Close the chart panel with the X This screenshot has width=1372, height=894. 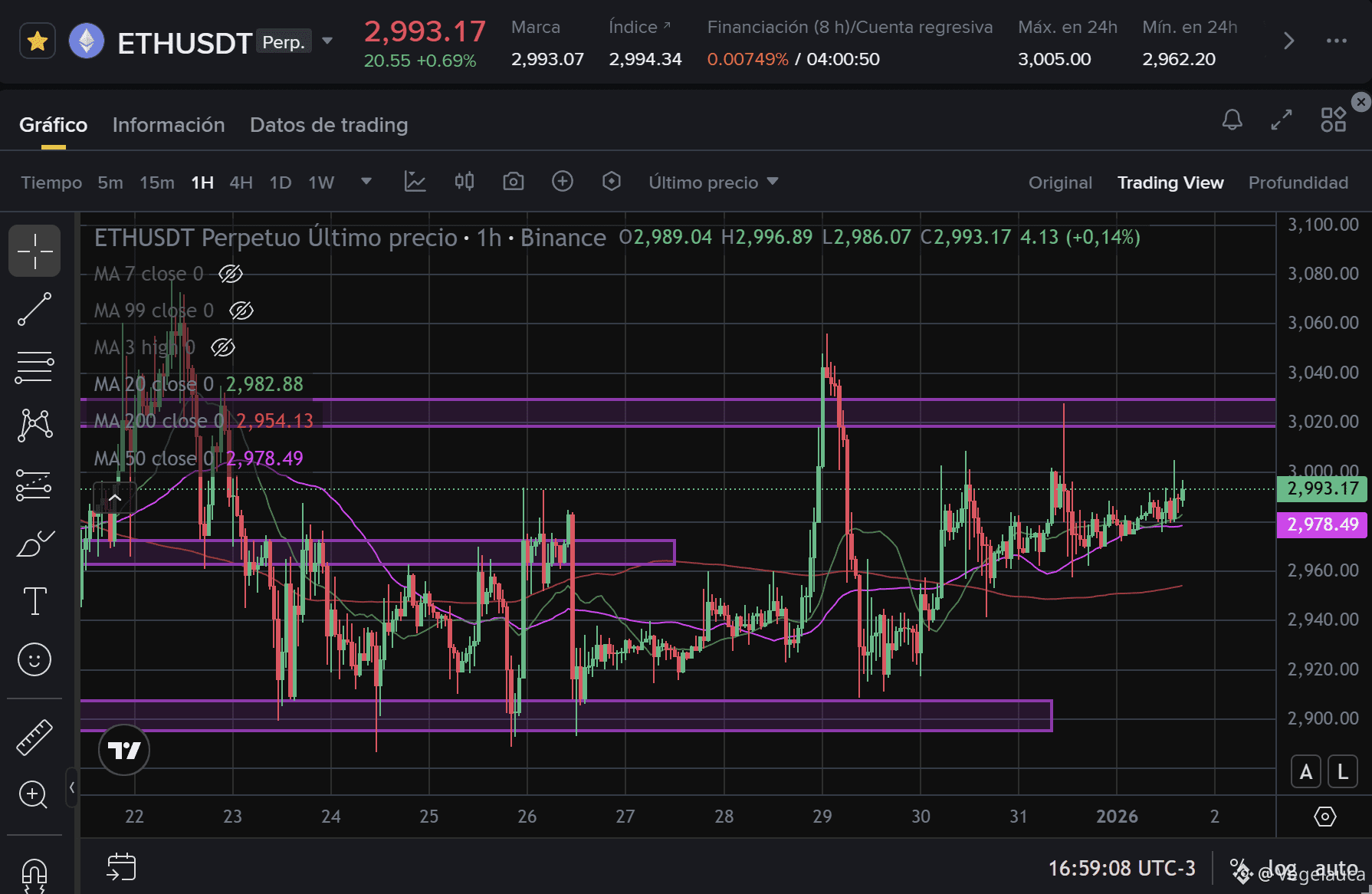click(x=1361, y=102)
